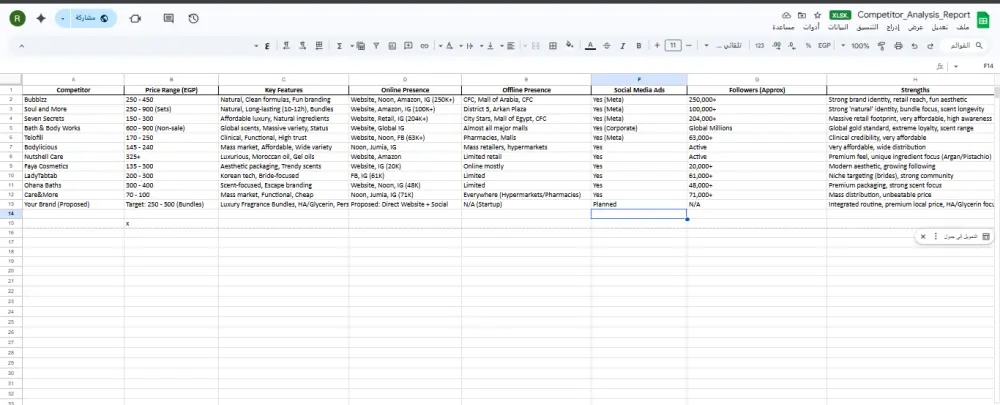Open the fill color bucket

(x=570, y=46)
